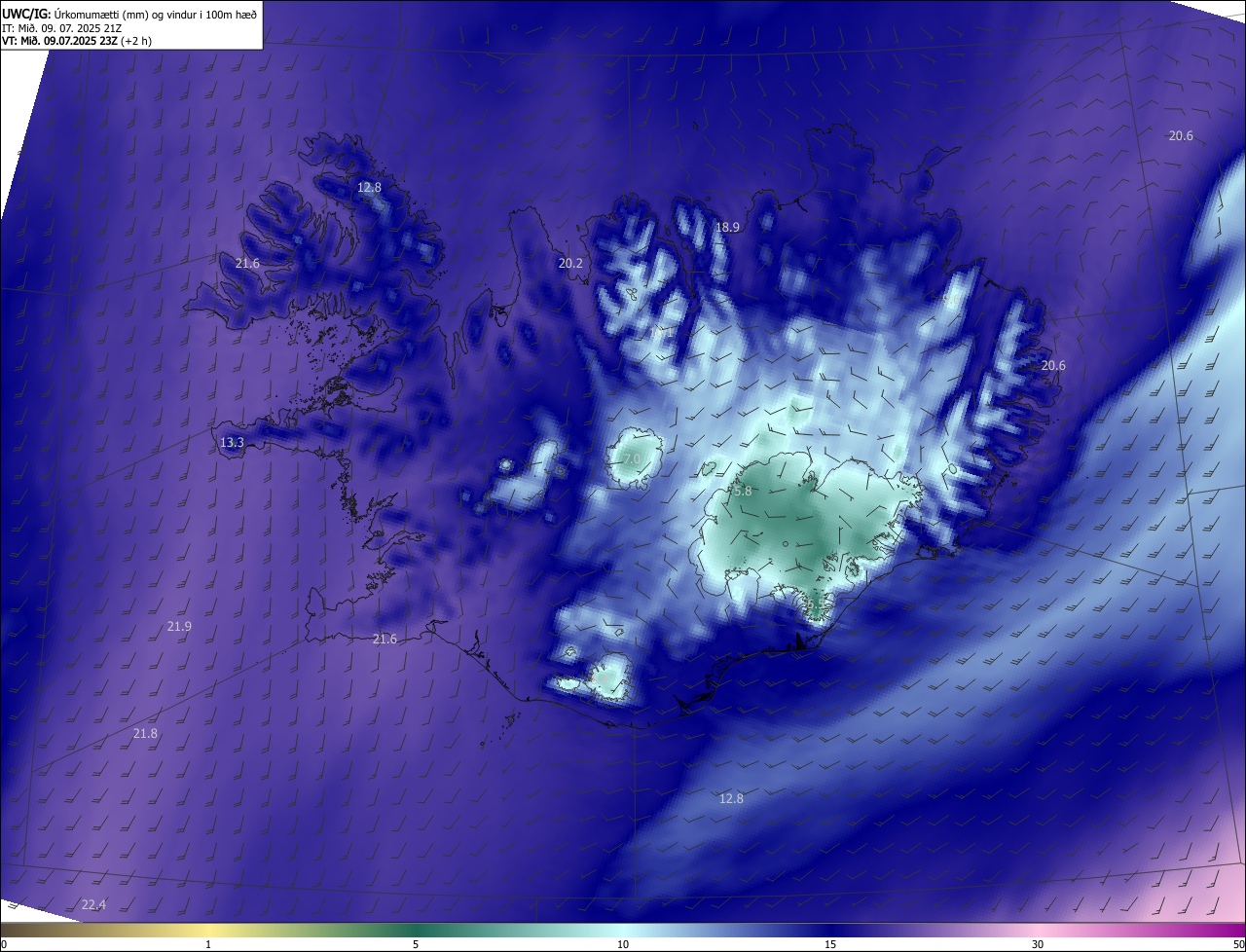Click the 13.3 value label on the map
Viewport: 1246px width, 952px height.
[232, 443]
